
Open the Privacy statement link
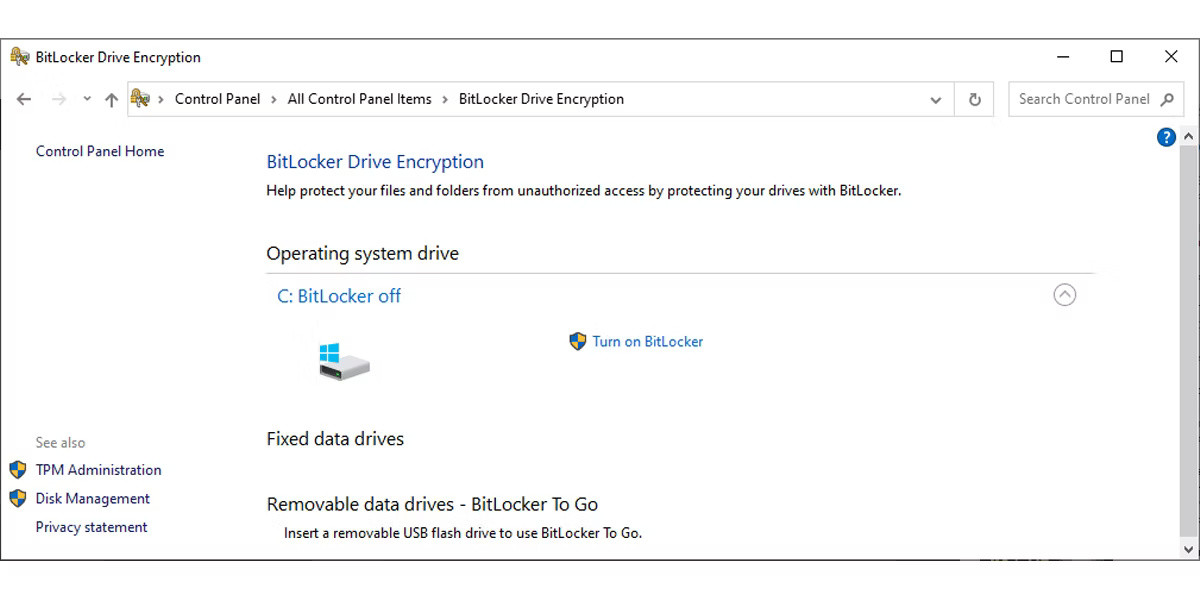[x=91, y=527]
